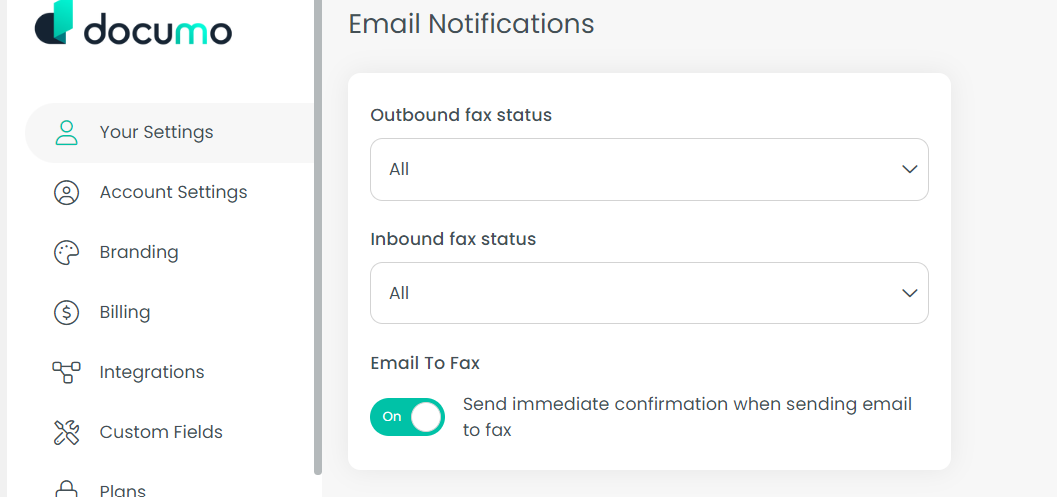Click the Branding palette icon
1057x497 pixels.
point(67,253)
